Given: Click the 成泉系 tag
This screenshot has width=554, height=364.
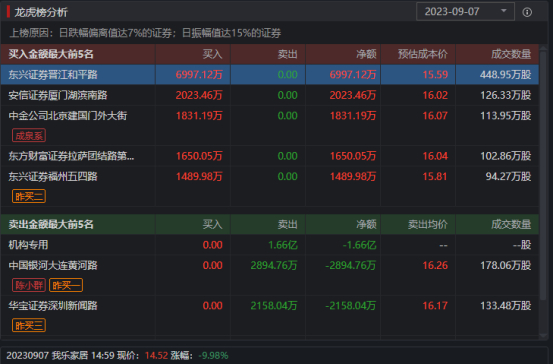Looking at the screenshot, I should click(x=29, y=135).
